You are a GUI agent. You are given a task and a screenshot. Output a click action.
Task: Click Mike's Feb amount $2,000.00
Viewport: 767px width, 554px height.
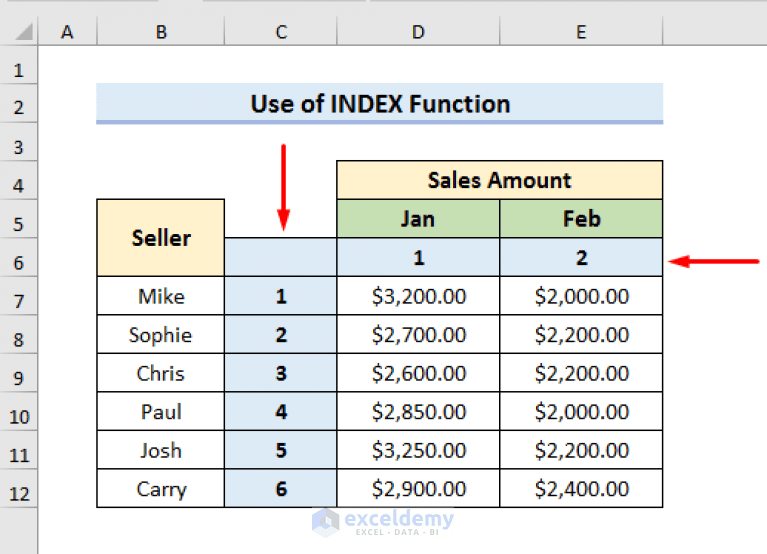[581, 296]
